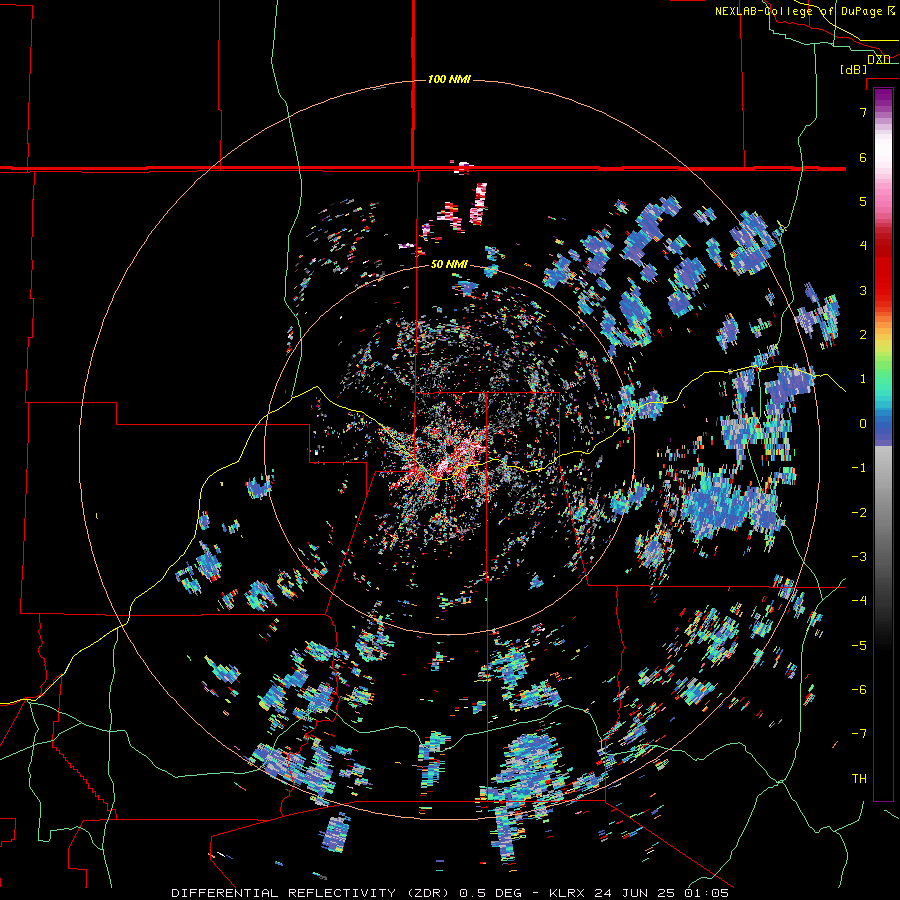Click the '01:05' time stamp
900x900 pixels.
(x=707, y=893)
